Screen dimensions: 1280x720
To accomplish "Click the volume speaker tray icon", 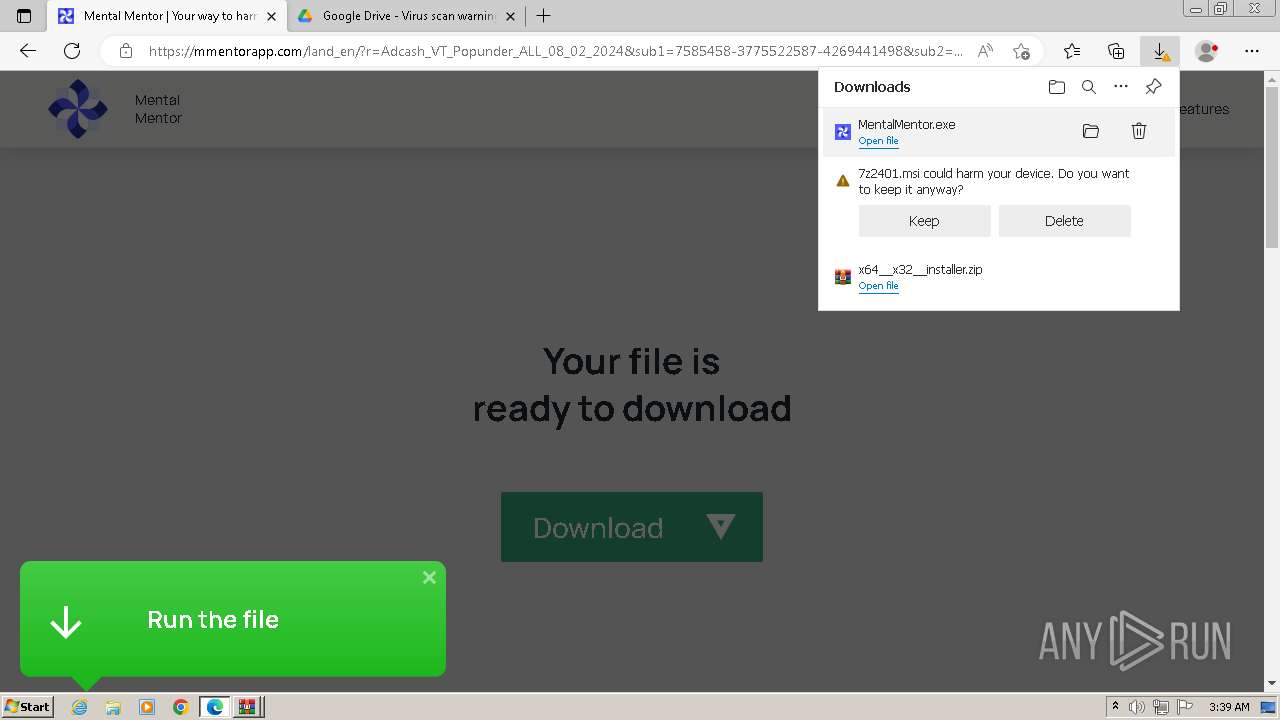I will click(x=1136, y=707).
